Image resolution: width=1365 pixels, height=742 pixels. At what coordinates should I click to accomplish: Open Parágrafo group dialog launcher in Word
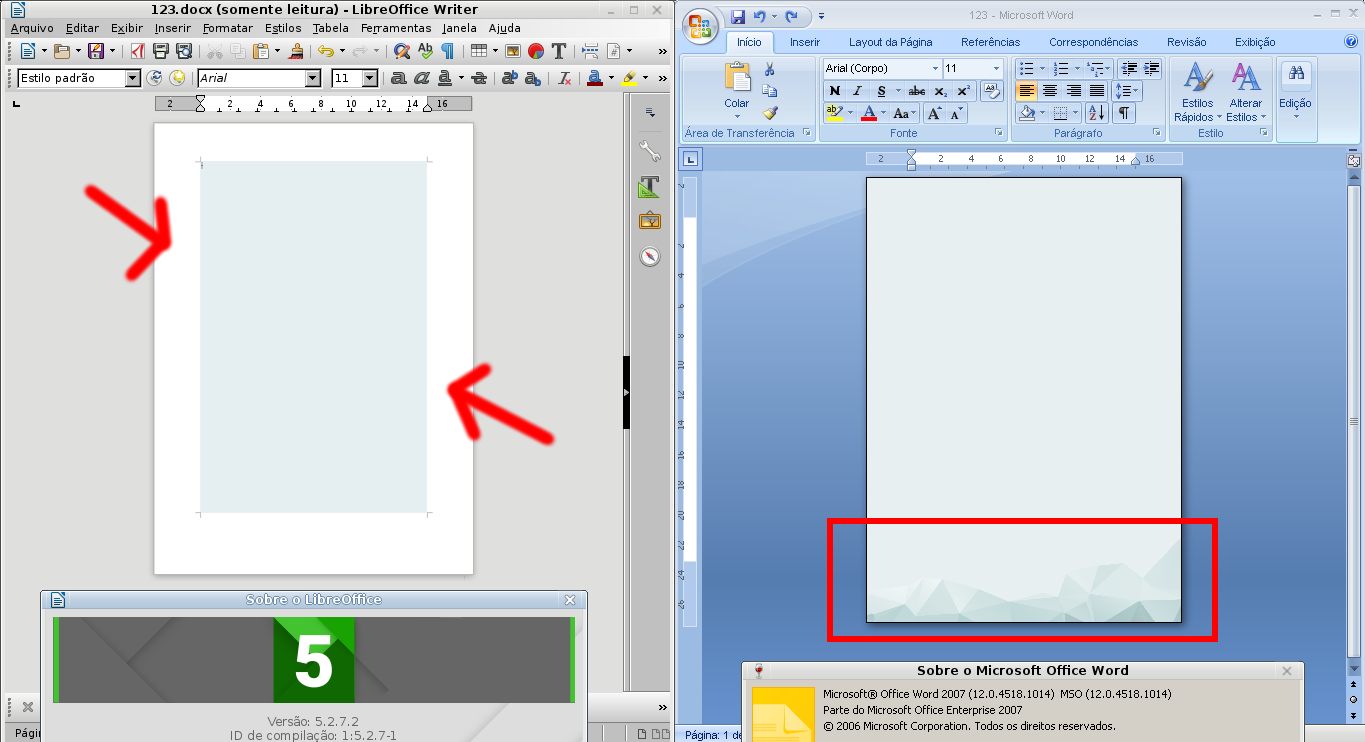click(x=1156, y=133)
